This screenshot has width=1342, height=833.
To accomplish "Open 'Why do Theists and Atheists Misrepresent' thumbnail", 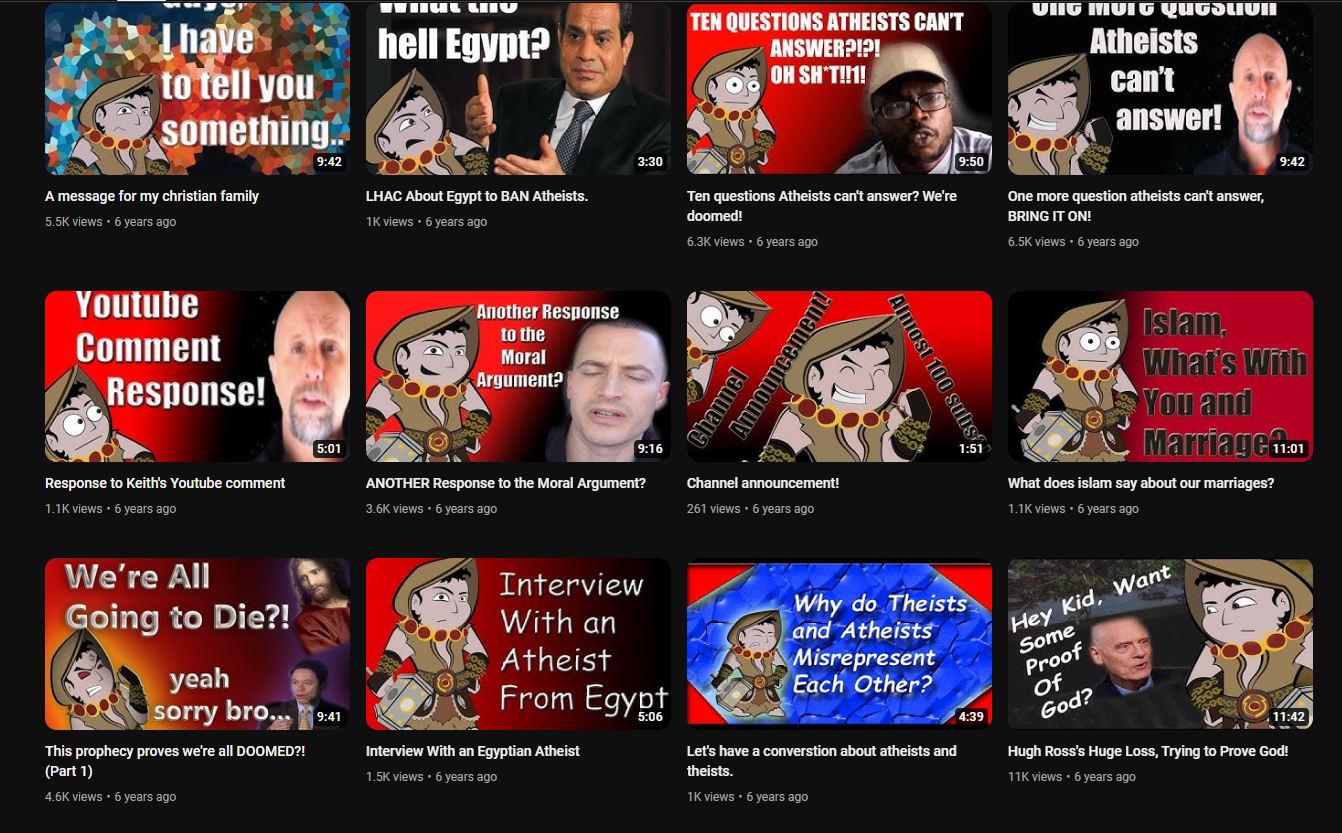I will (839, 644).
